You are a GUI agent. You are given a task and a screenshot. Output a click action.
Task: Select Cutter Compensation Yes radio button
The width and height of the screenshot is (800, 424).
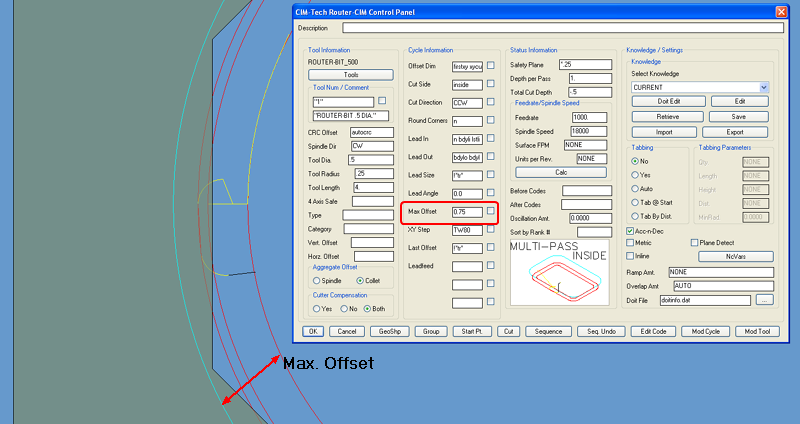coord(316,309)
